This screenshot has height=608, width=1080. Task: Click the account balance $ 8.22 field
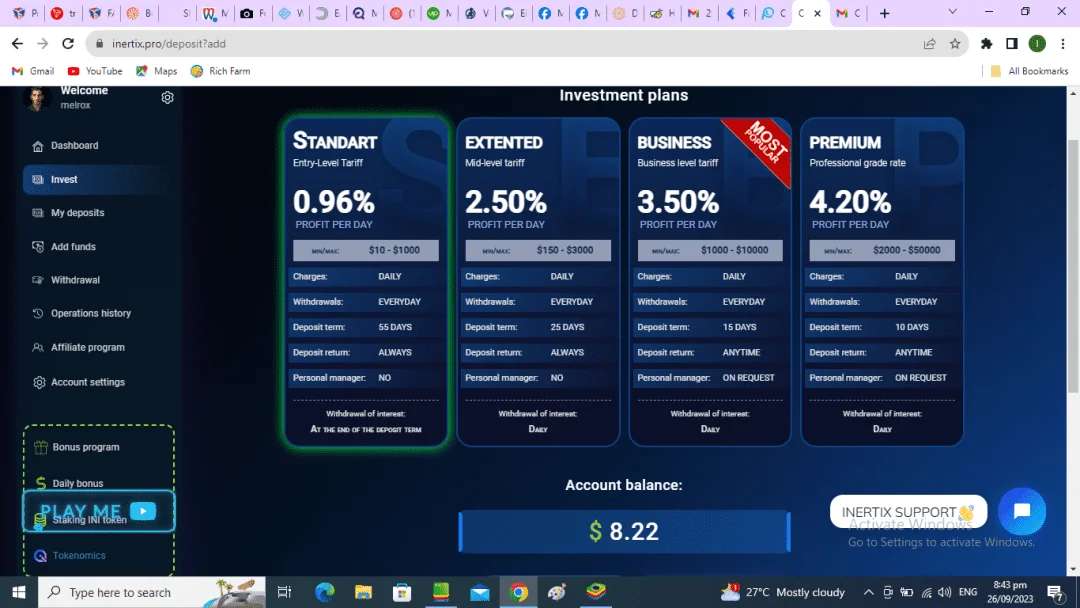(624, 532)
